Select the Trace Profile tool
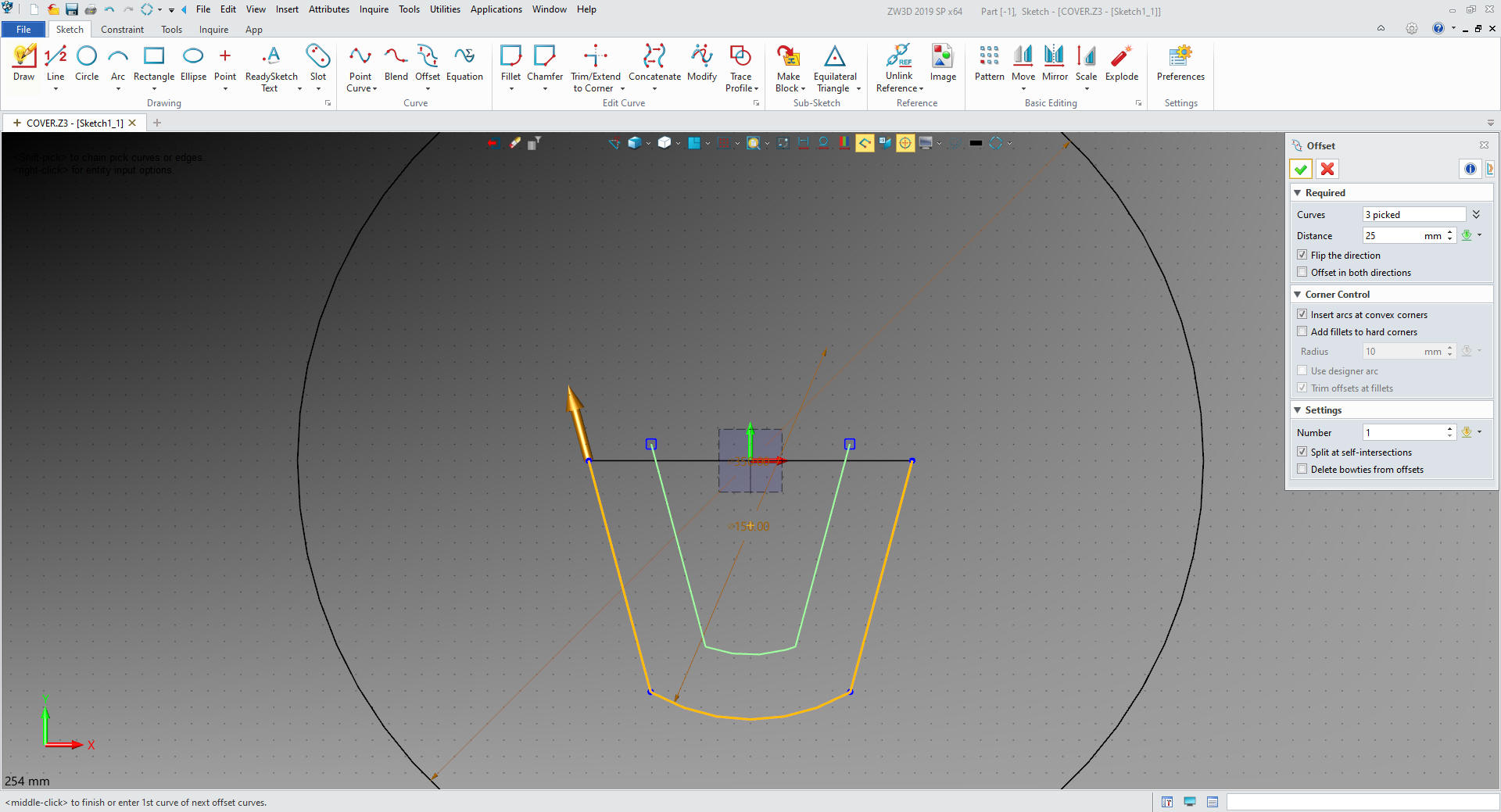The height and width of the screenshot is (812, 1501). coord(740,68)
